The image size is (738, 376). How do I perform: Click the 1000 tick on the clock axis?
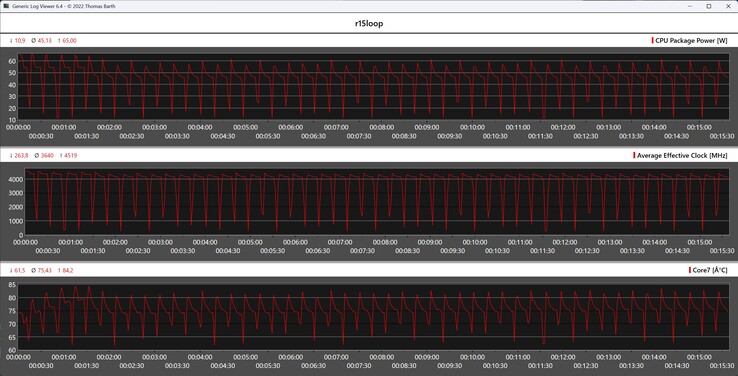click(x=16, y=221)
